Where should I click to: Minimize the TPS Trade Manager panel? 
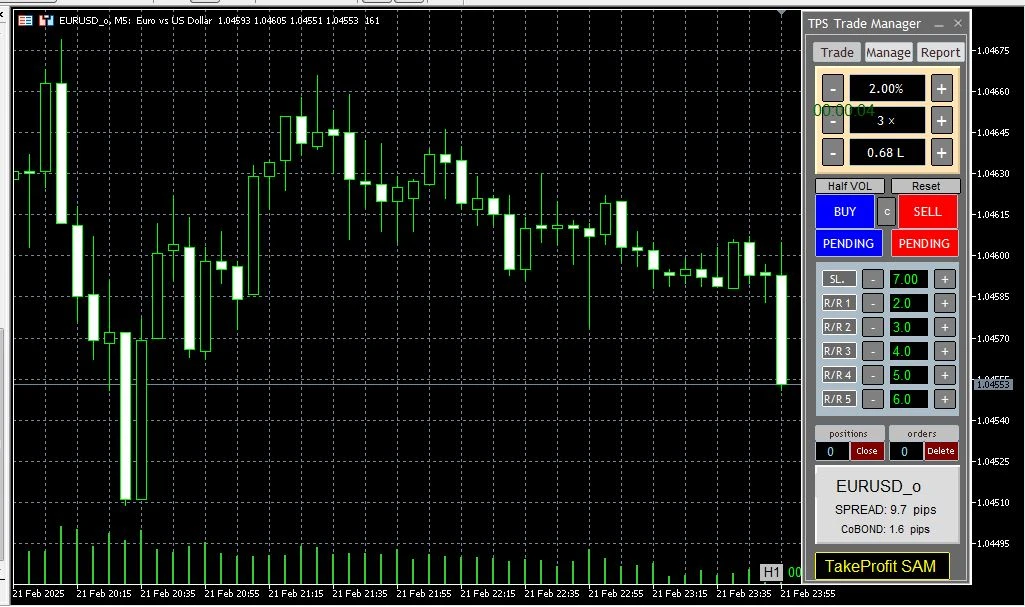939,23
